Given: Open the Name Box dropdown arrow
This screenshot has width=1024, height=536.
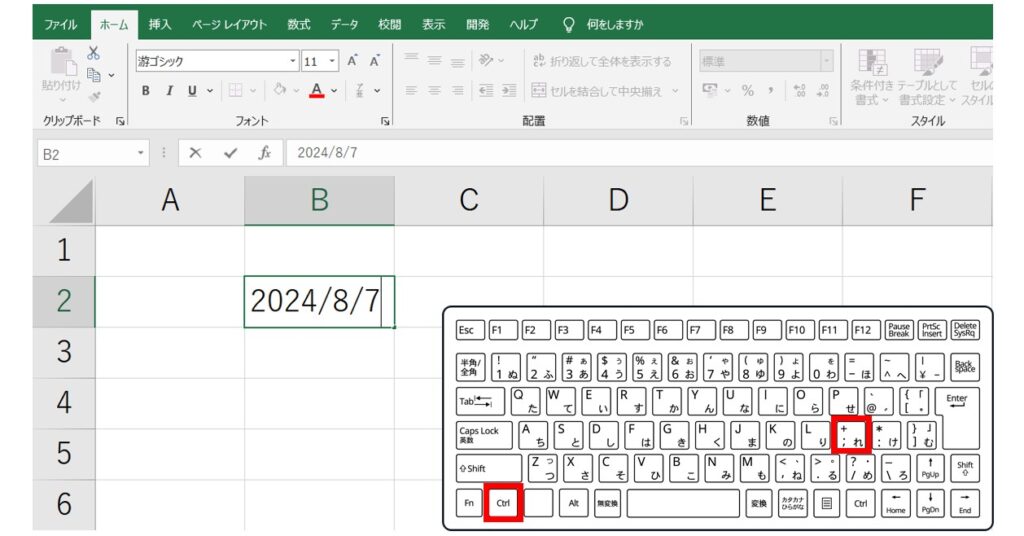Looking at the screenshot, I should tap(141, 153).
